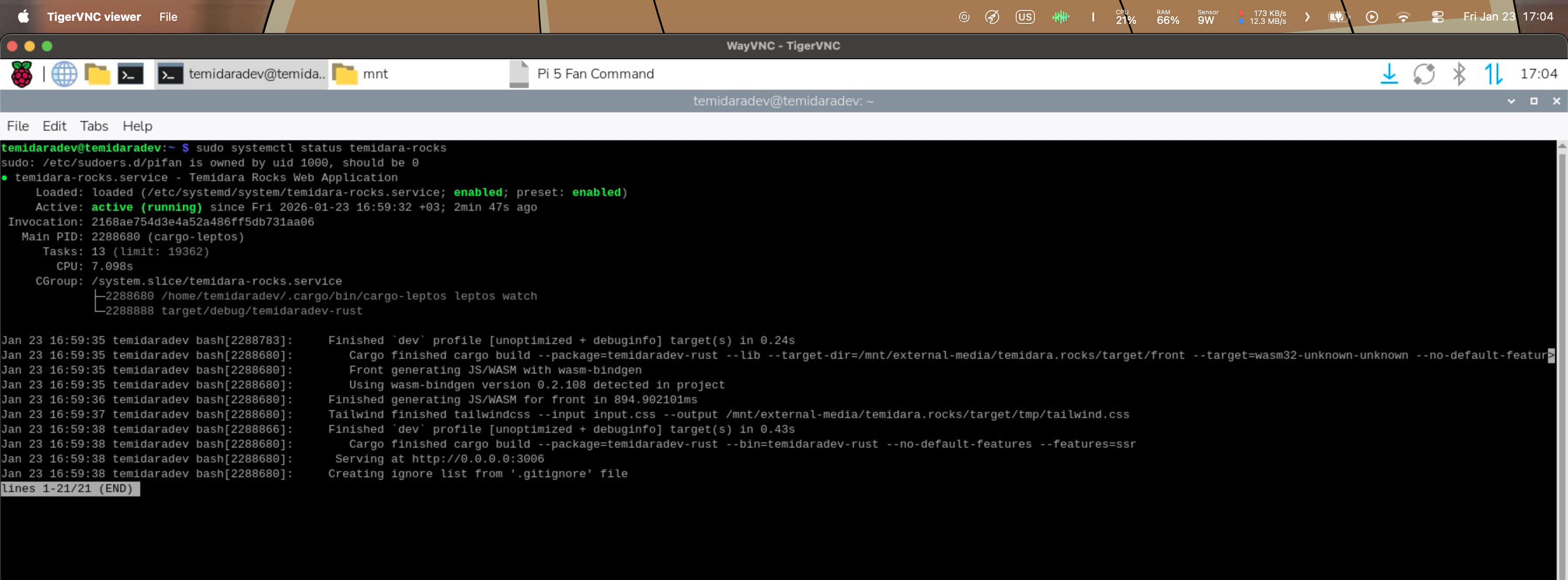Switch the US keyboard input source
The height and width of the screenshot is (580, 1568).
click(1025, 17)
